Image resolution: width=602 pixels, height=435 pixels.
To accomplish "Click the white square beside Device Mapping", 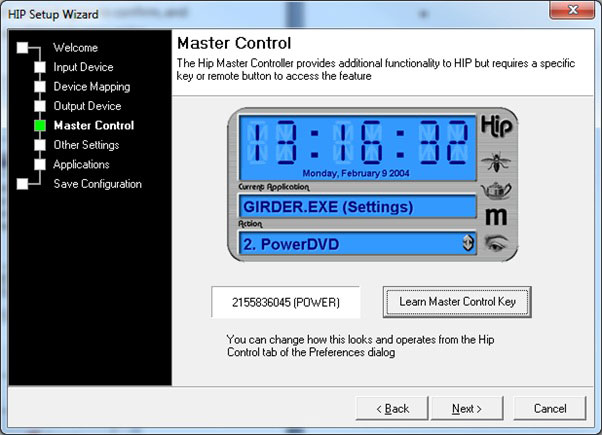I will 40,87.
